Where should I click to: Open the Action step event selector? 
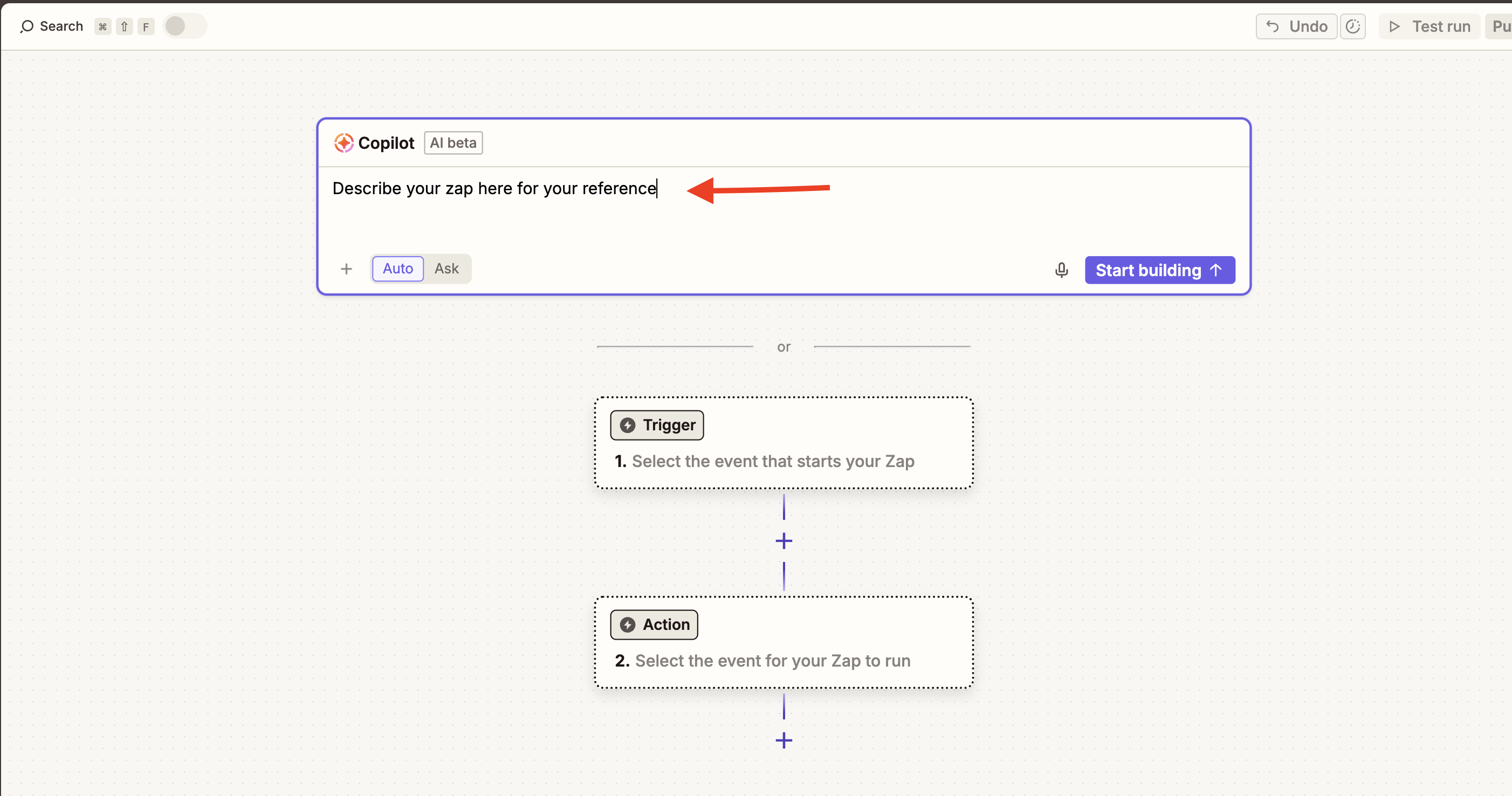click(772, 661)
